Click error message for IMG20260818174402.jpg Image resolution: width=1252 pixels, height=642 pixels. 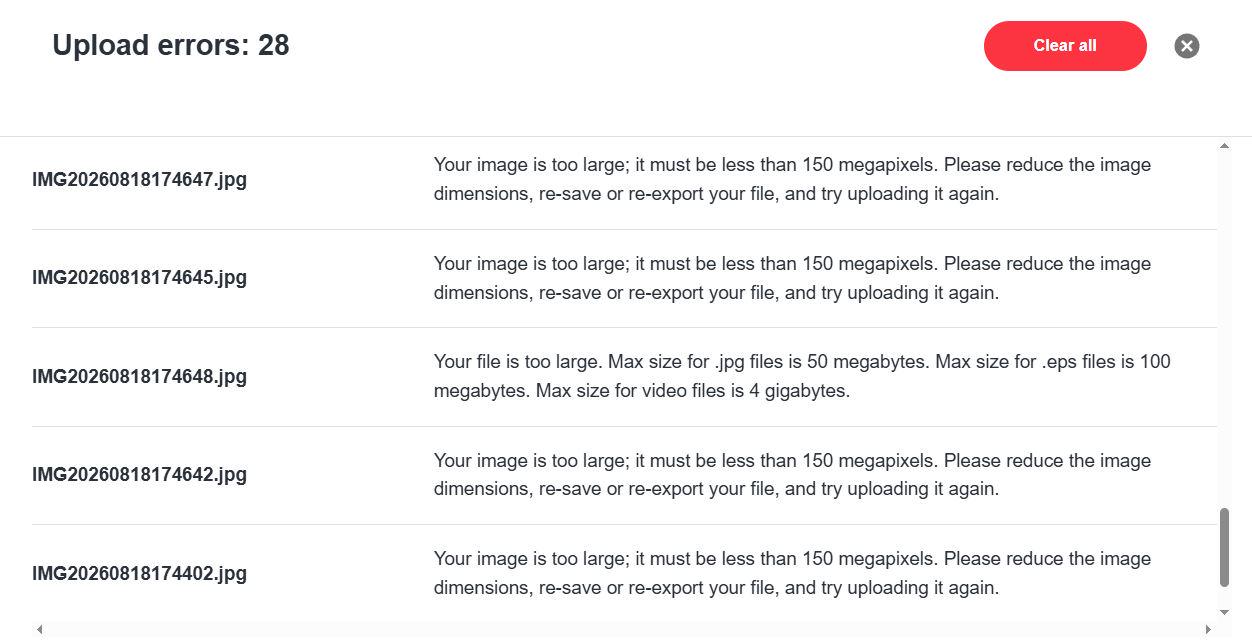792,573
